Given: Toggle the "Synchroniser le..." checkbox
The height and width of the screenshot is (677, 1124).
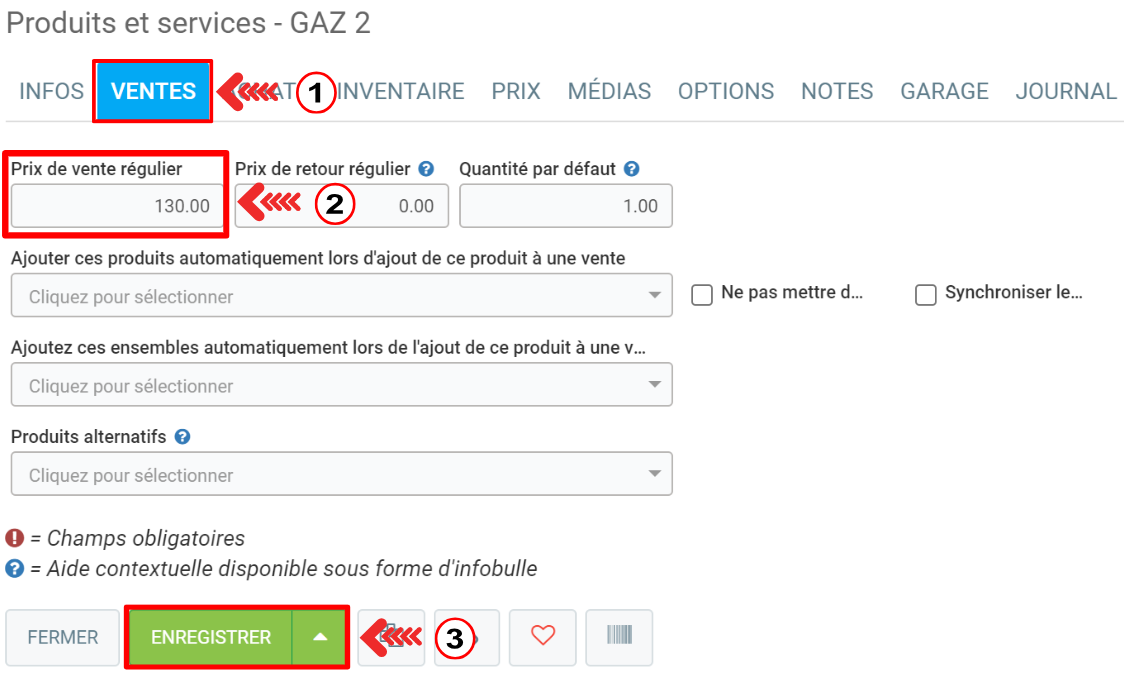Looking at the screenshot, I should 926,295.
